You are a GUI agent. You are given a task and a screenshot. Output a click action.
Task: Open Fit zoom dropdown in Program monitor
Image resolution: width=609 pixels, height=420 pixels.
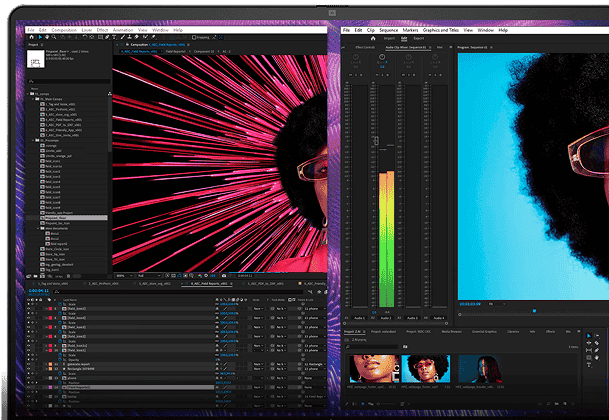(x=496, y=304)
